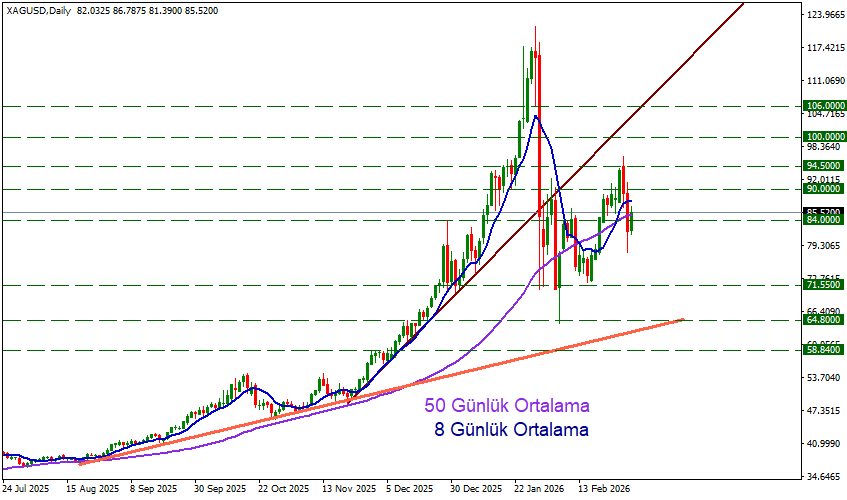Click the 50 Günlük Ortalama legend text
The height and width of the screenshot is (500, 847).
507,406
